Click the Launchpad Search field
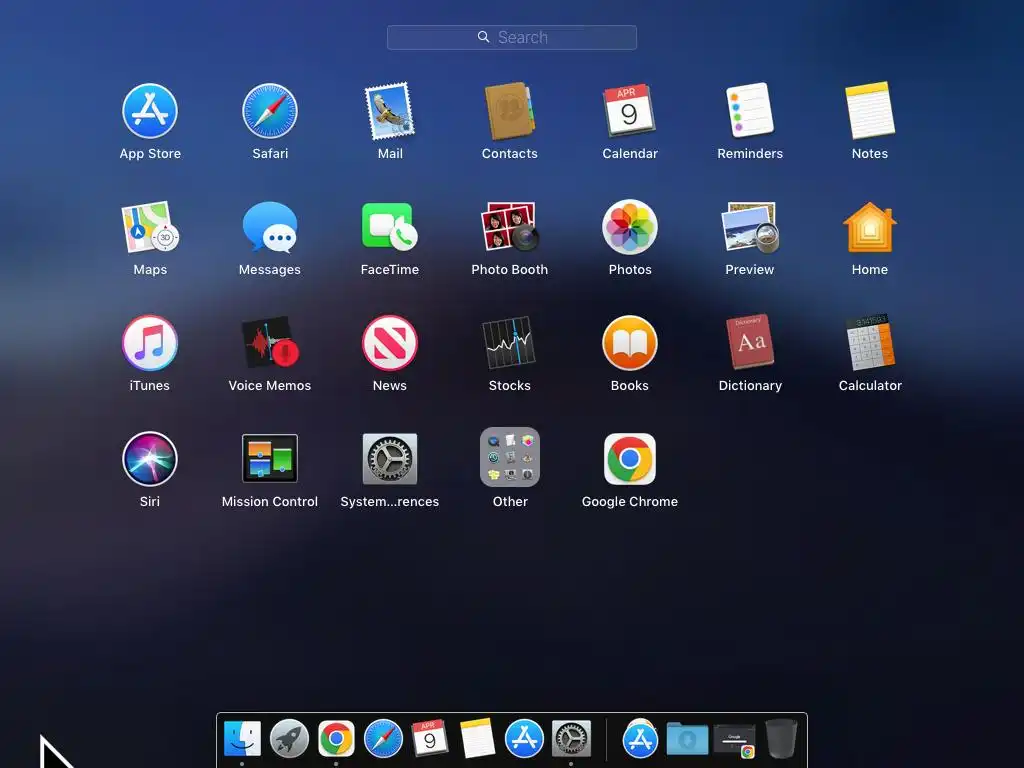 pos(512,37)
